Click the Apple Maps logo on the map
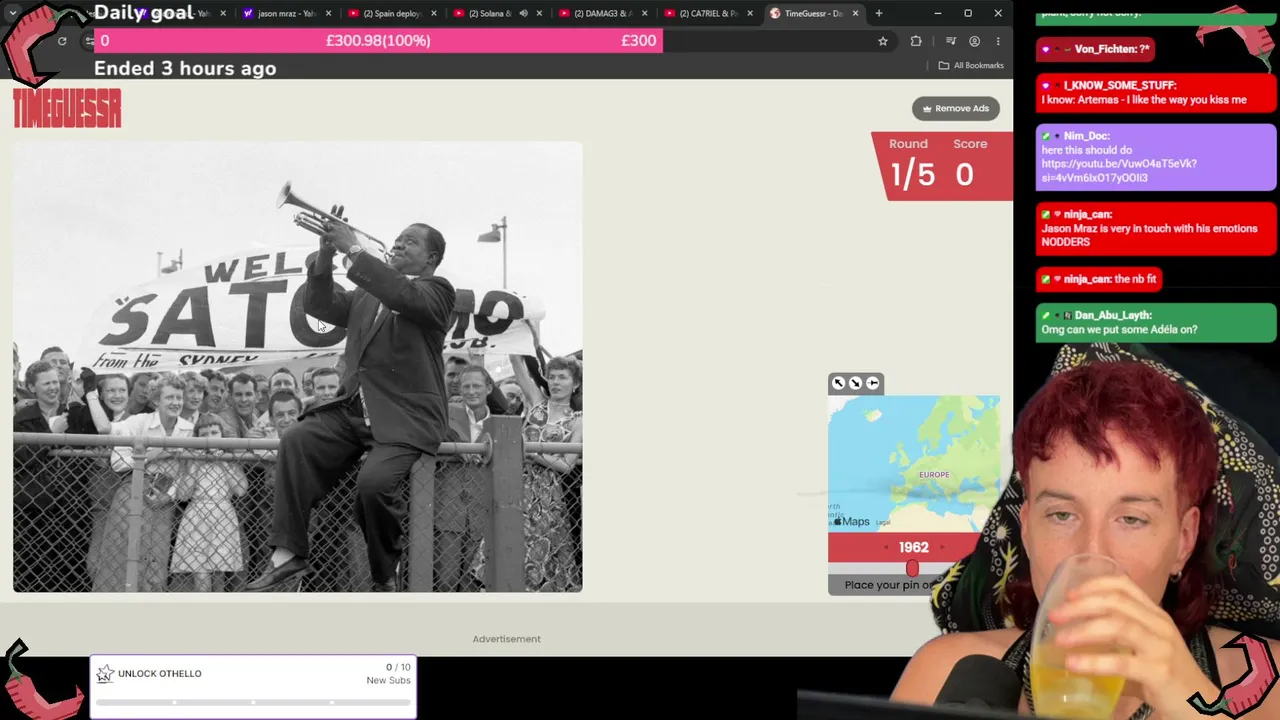The width and height of the screenshot is (1280, 720). click(850, 521)
